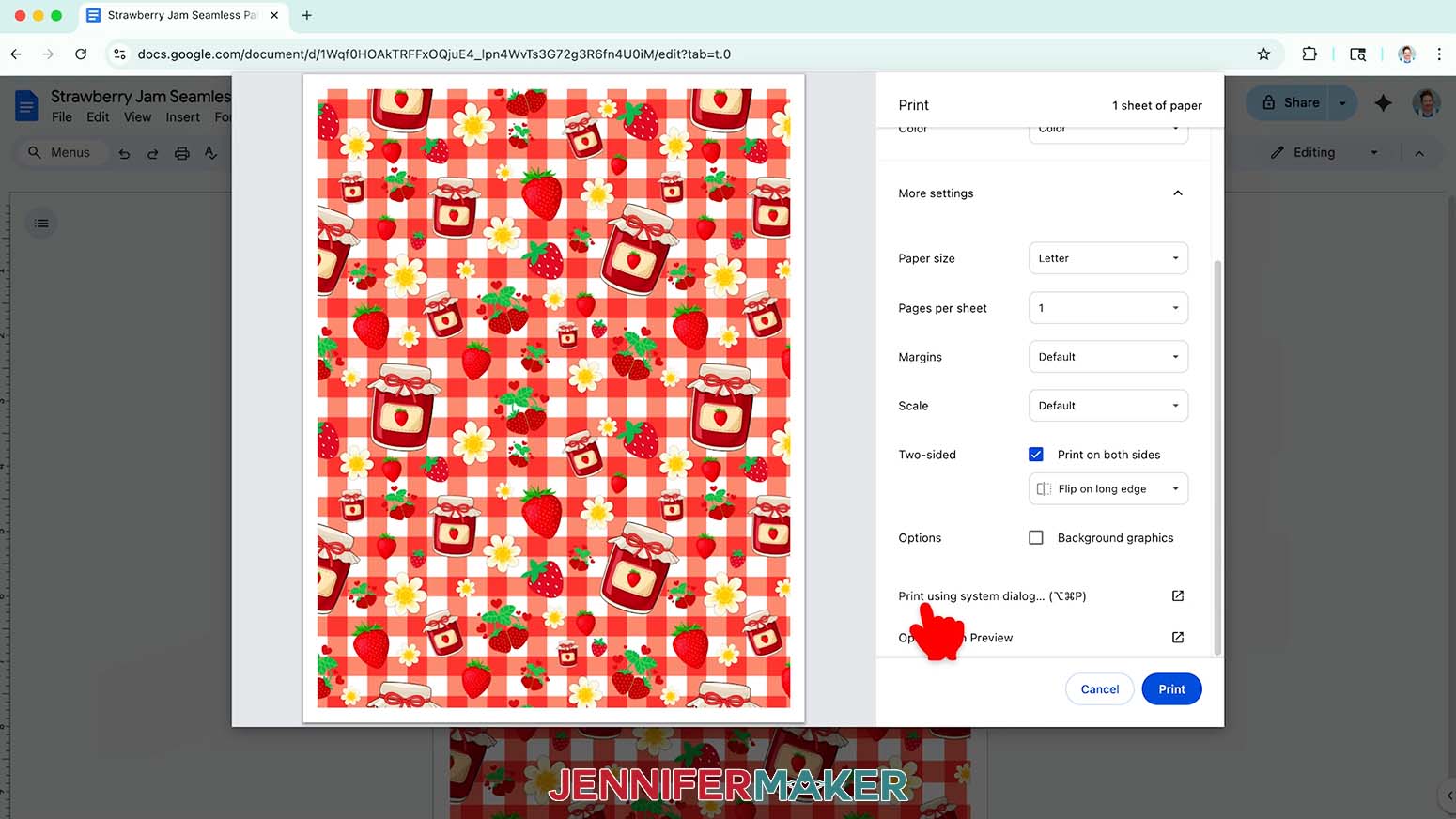Enable Background graphics checkbox
The height and width of the screenshot is (819, 1456).
point(1036,538)
